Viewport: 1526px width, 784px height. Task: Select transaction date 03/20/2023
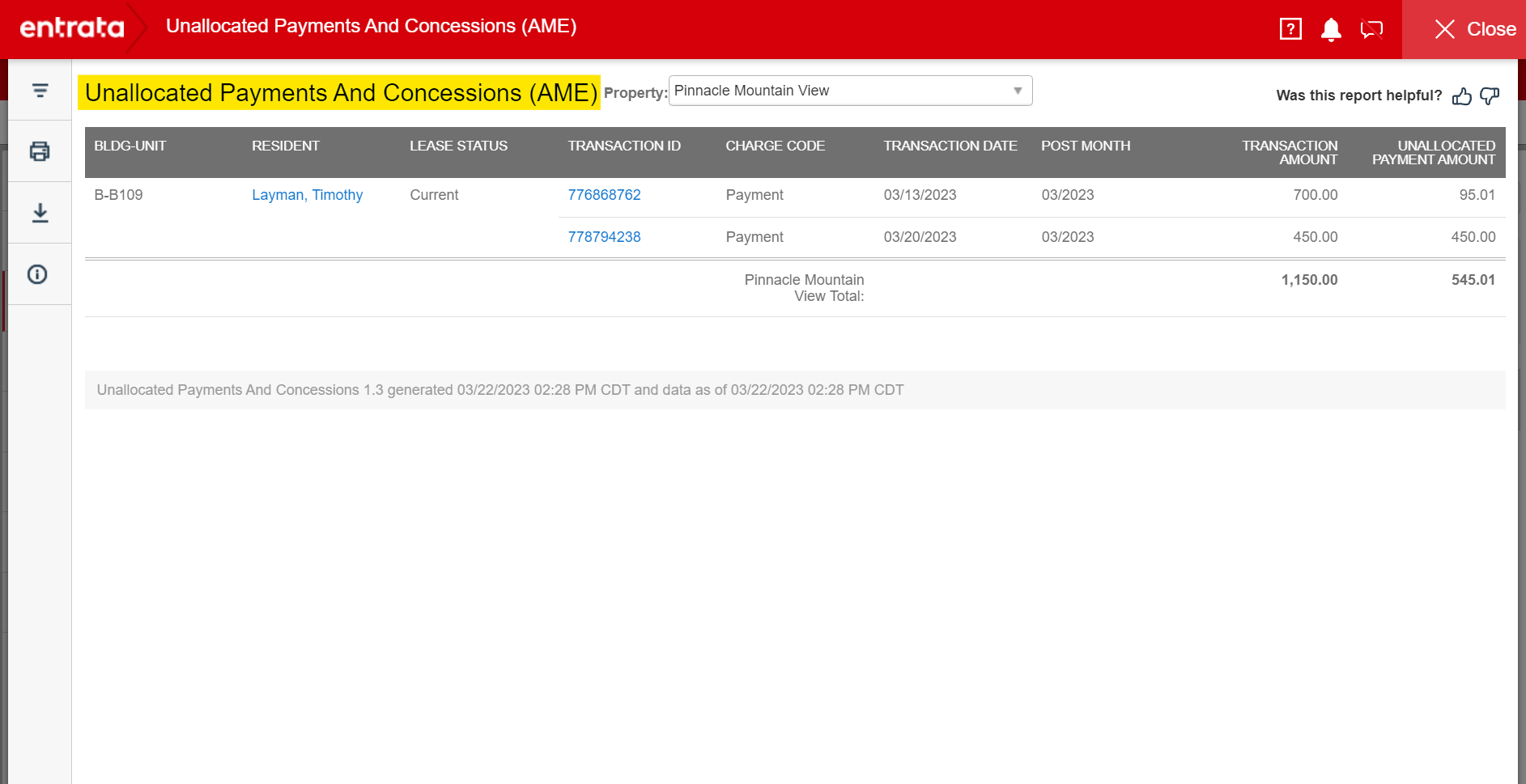click(920, 237)
